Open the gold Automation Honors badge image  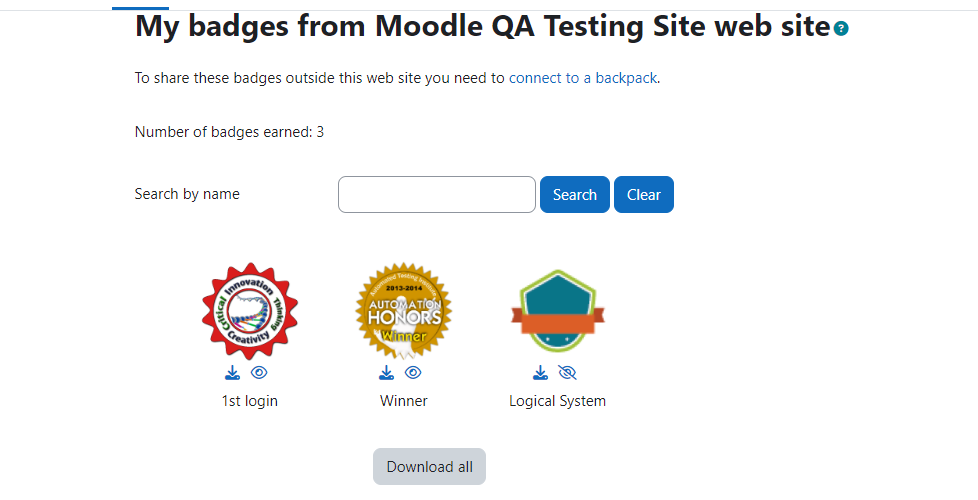tap(404, 311)
